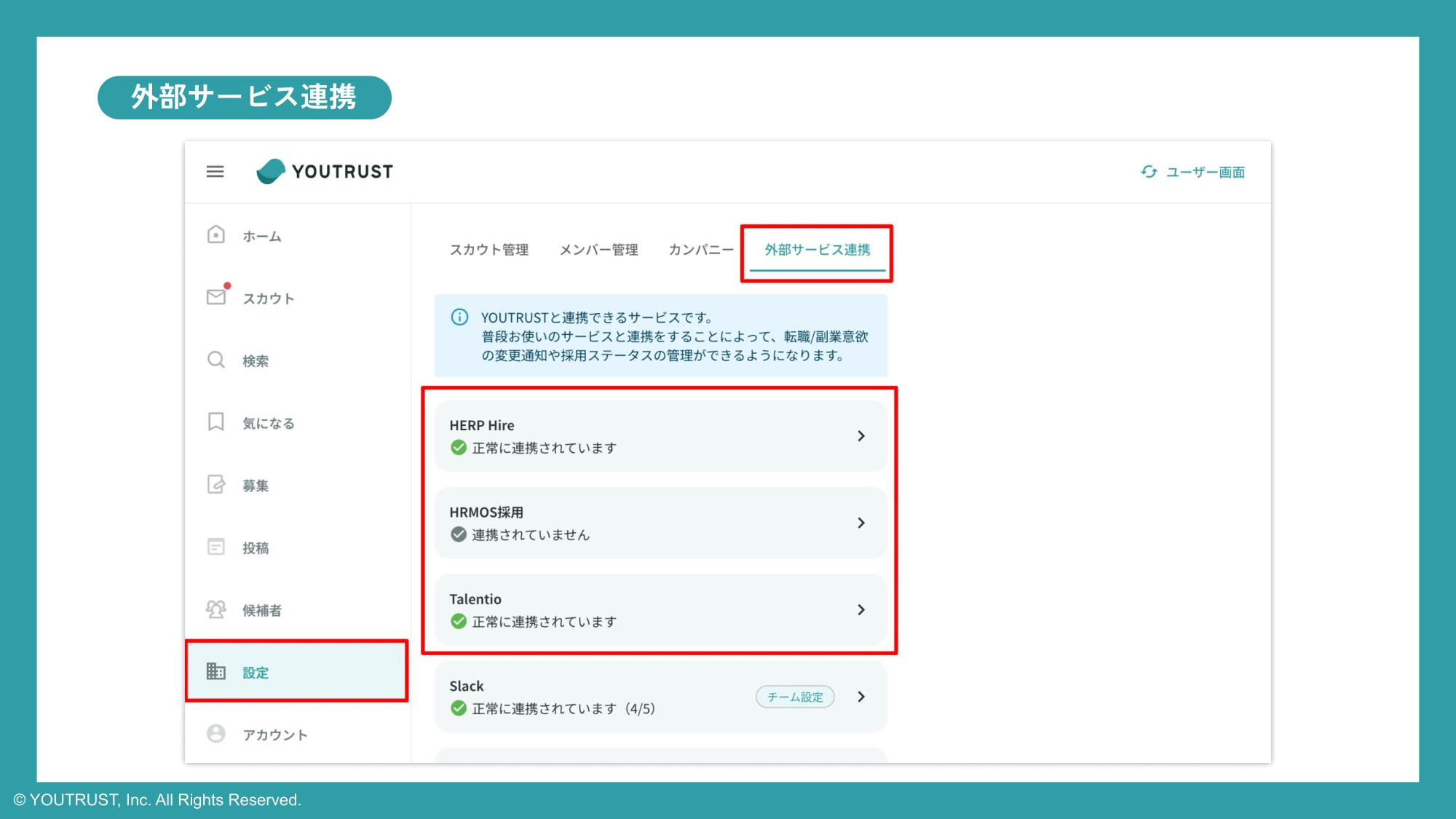The image size is (1456, 819).
Task: Expand the Slack row chevron
Action: click(861, 697)
